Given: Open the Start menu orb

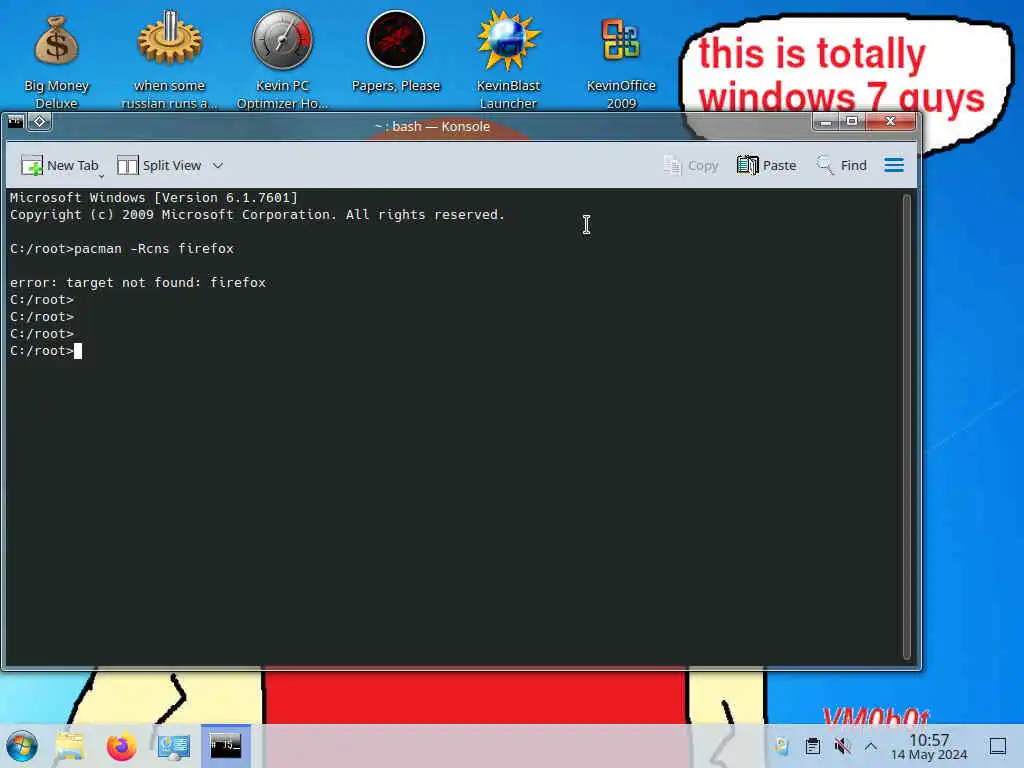Looking at the screenshot, I should click(x=22, y=746).
